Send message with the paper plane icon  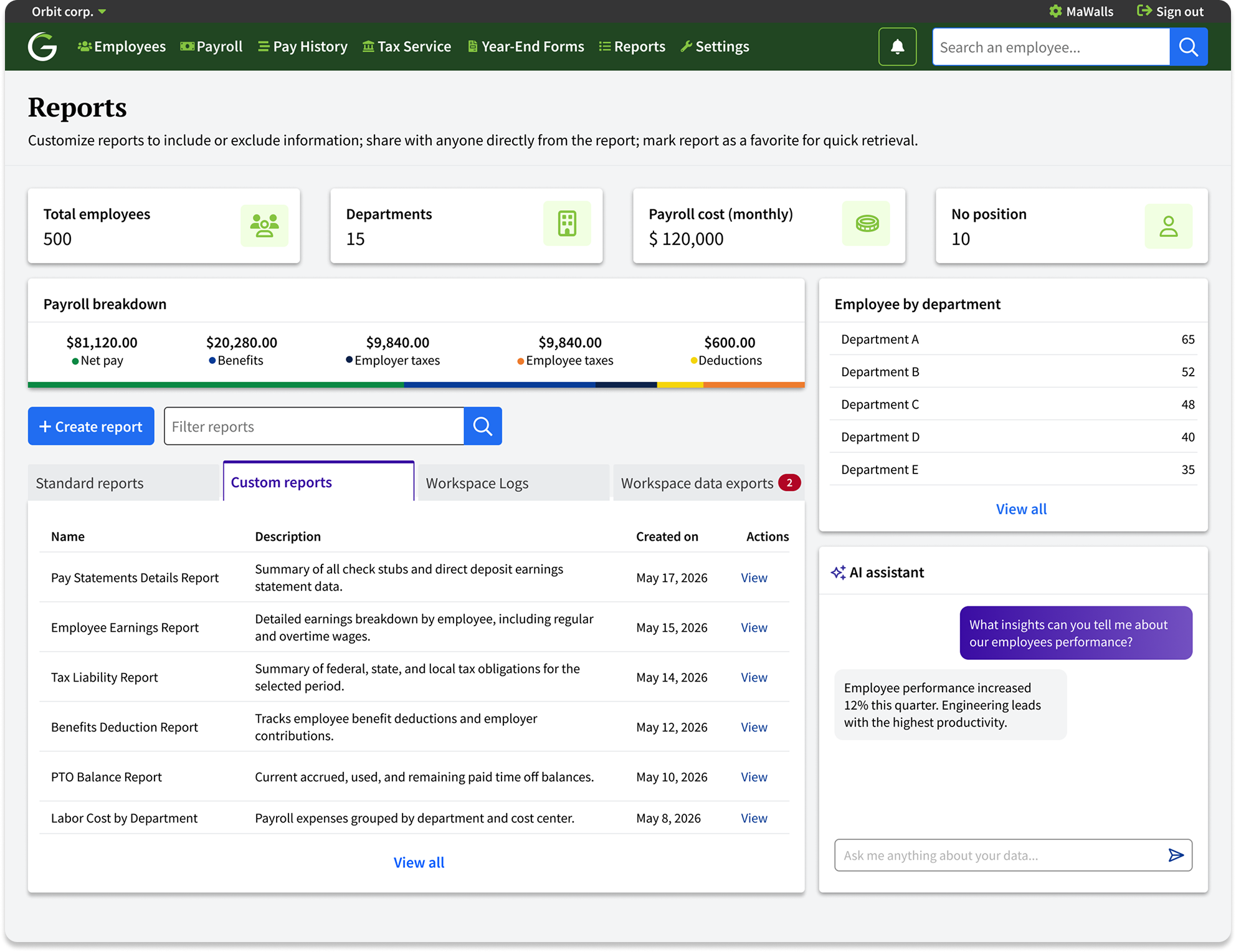click(1176, 855)
